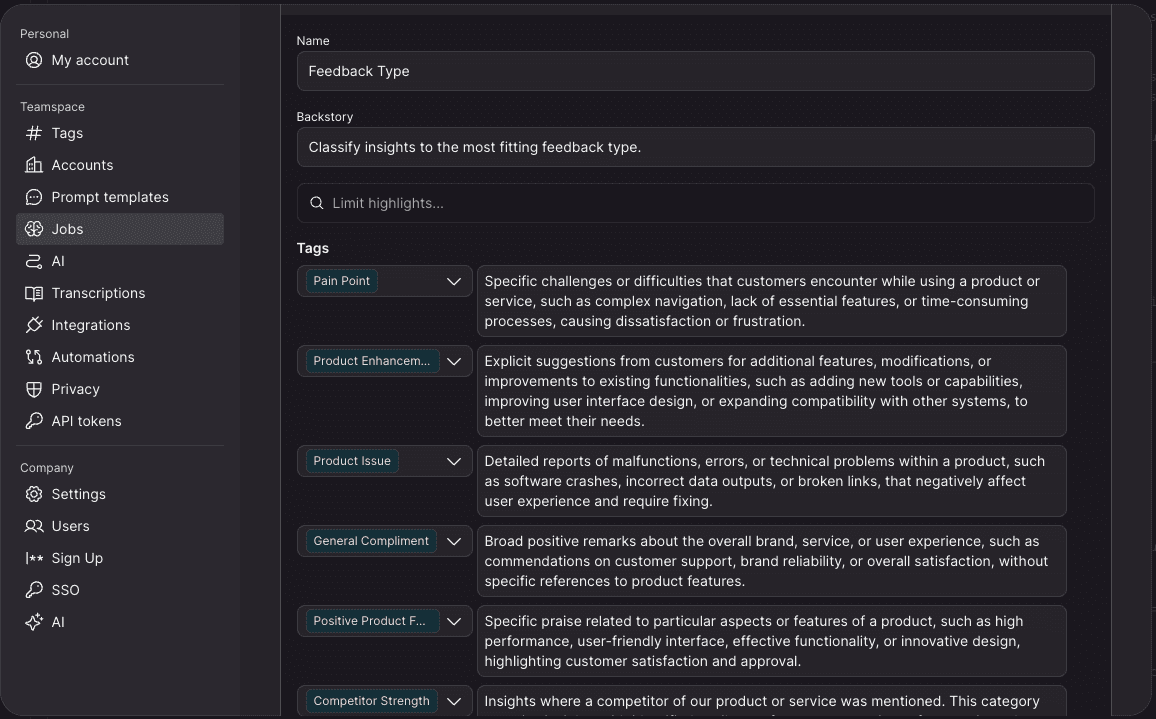Click the Sign Up password icon
This screenshot has height=719, width=1156.
click(34, 558)
